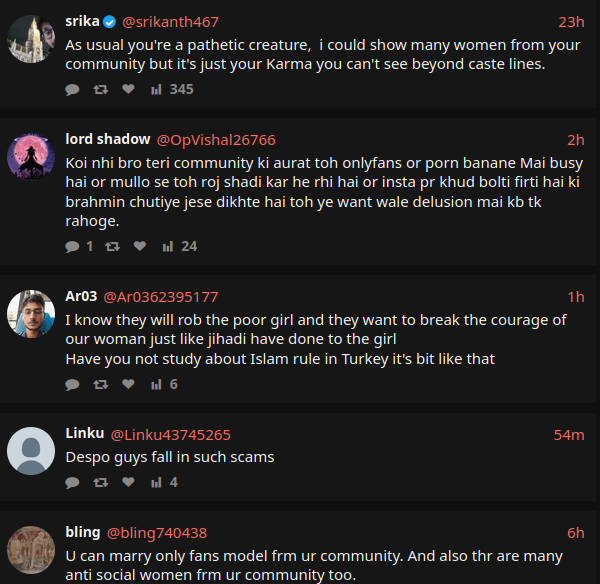Image resolution: width=600 pixels, height=584 pixels.
Task: Open the 54m timestamp on Linku's tweet
Action: point(569,435)
